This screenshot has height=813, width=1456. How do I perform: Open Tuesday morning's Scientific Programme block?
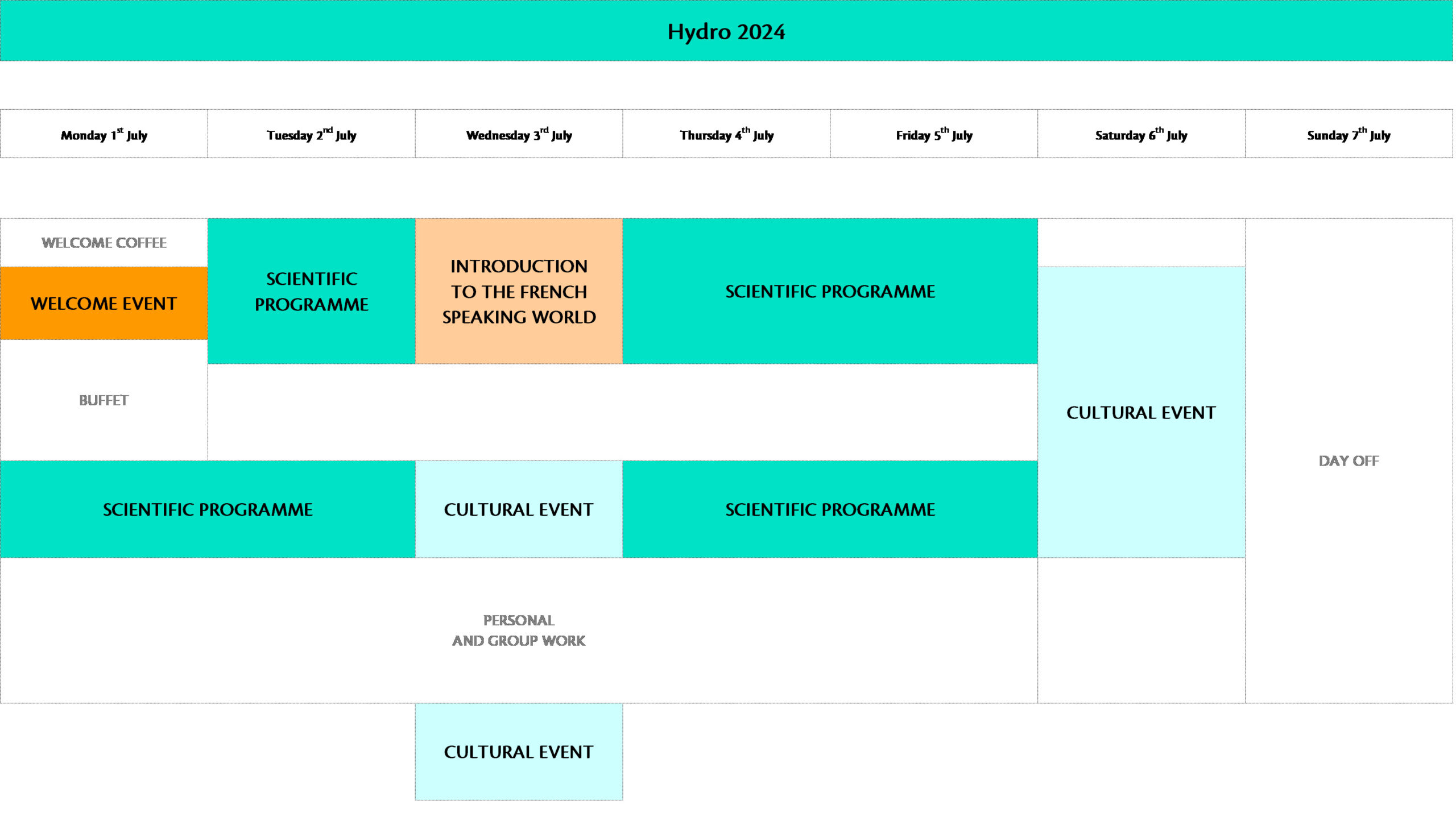[x=312, y=291]
